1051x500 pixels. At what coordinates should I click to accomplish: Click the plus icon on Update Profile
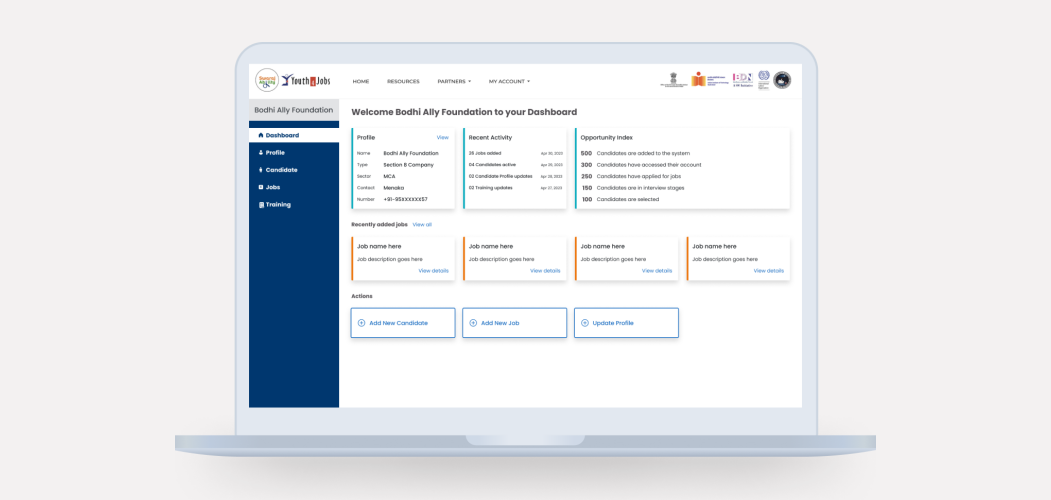click(x=584, y=323)
